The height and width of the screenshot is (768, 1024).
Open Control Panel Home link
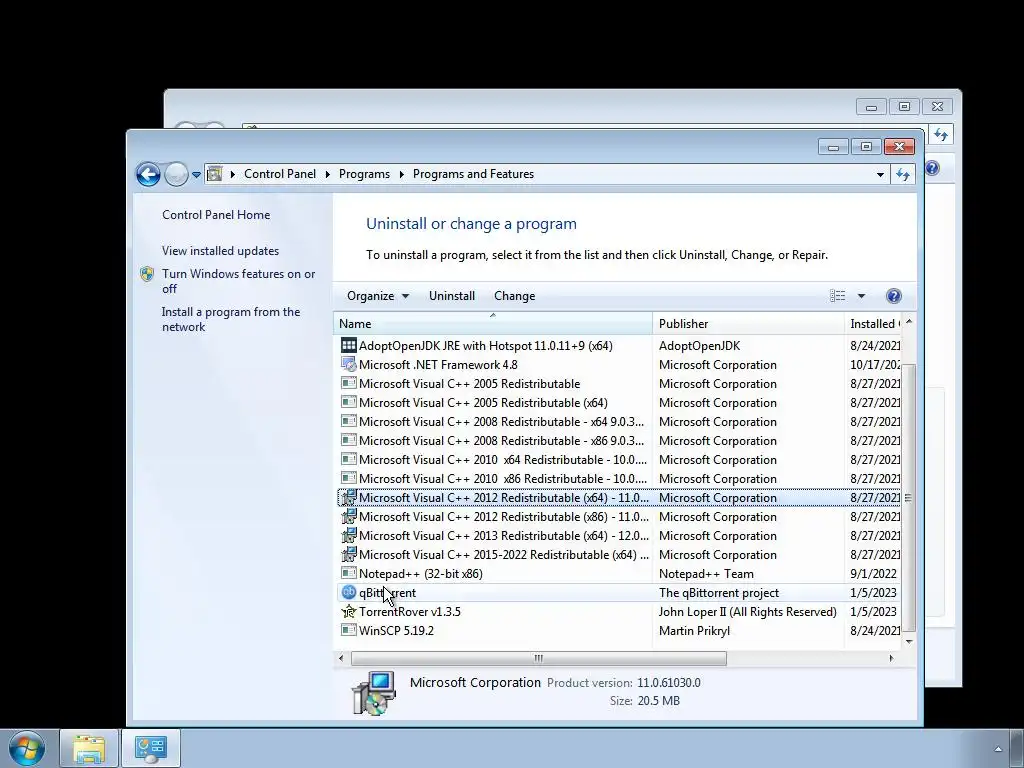pyautogui.click(x=216, y=215)
